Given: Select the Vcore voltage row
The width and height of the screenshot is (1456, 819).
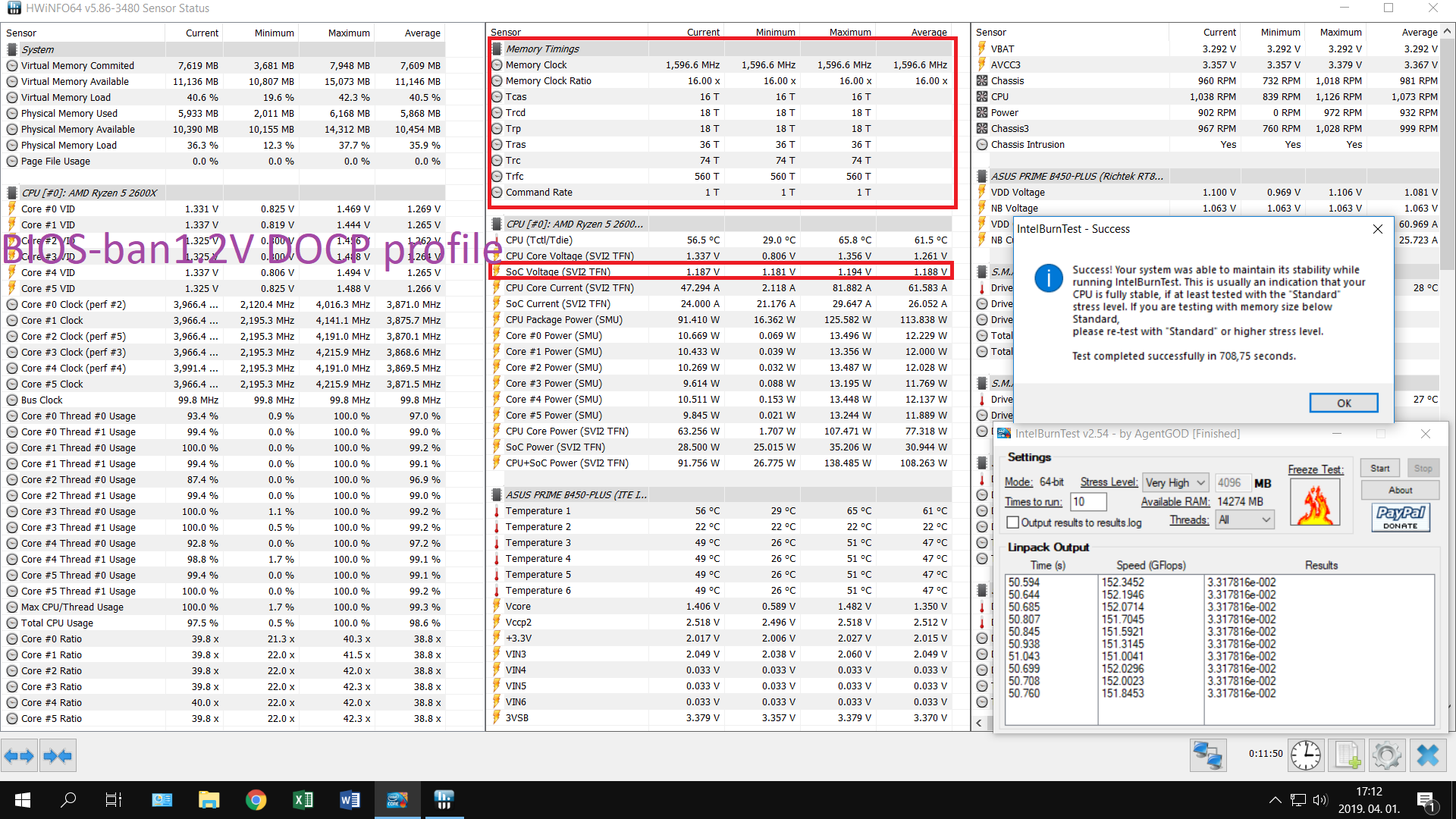Looking at the screenshot, I should (720, 607).
